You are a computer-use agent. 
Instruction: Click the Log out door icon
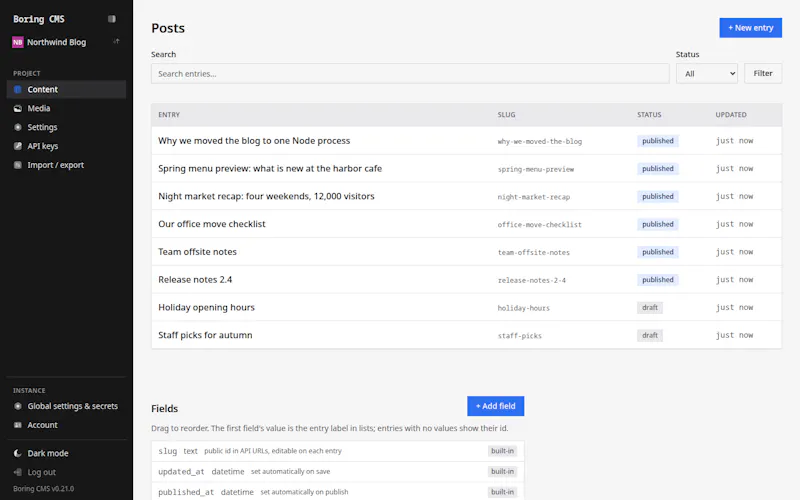click(x=18, y=472)
